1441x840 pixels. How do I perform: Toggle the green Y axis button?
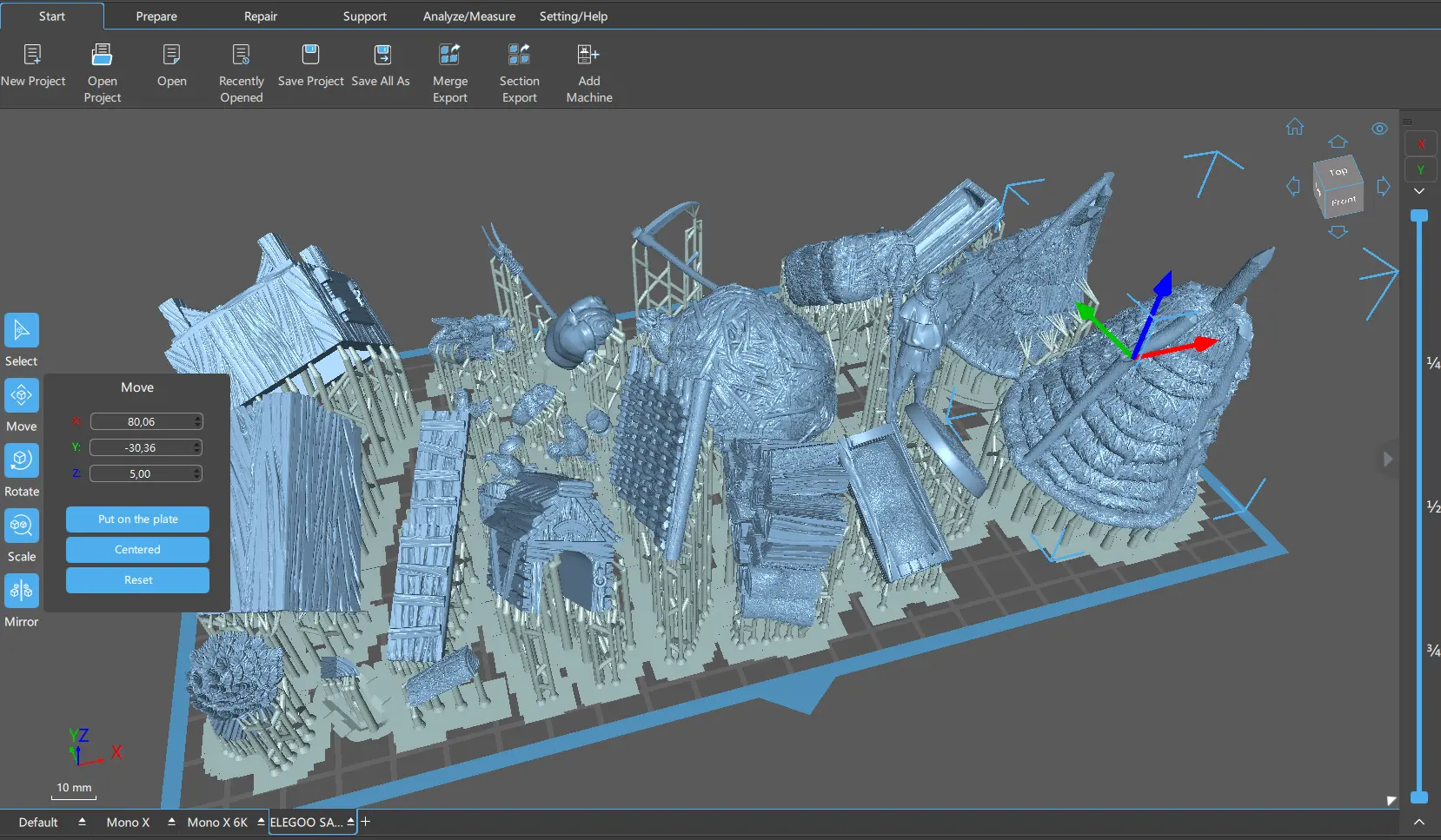1421,169
